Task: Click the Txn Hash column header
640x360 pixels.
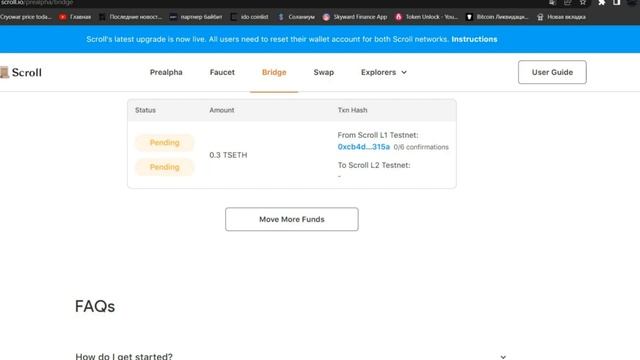Action: pos(352,110)
